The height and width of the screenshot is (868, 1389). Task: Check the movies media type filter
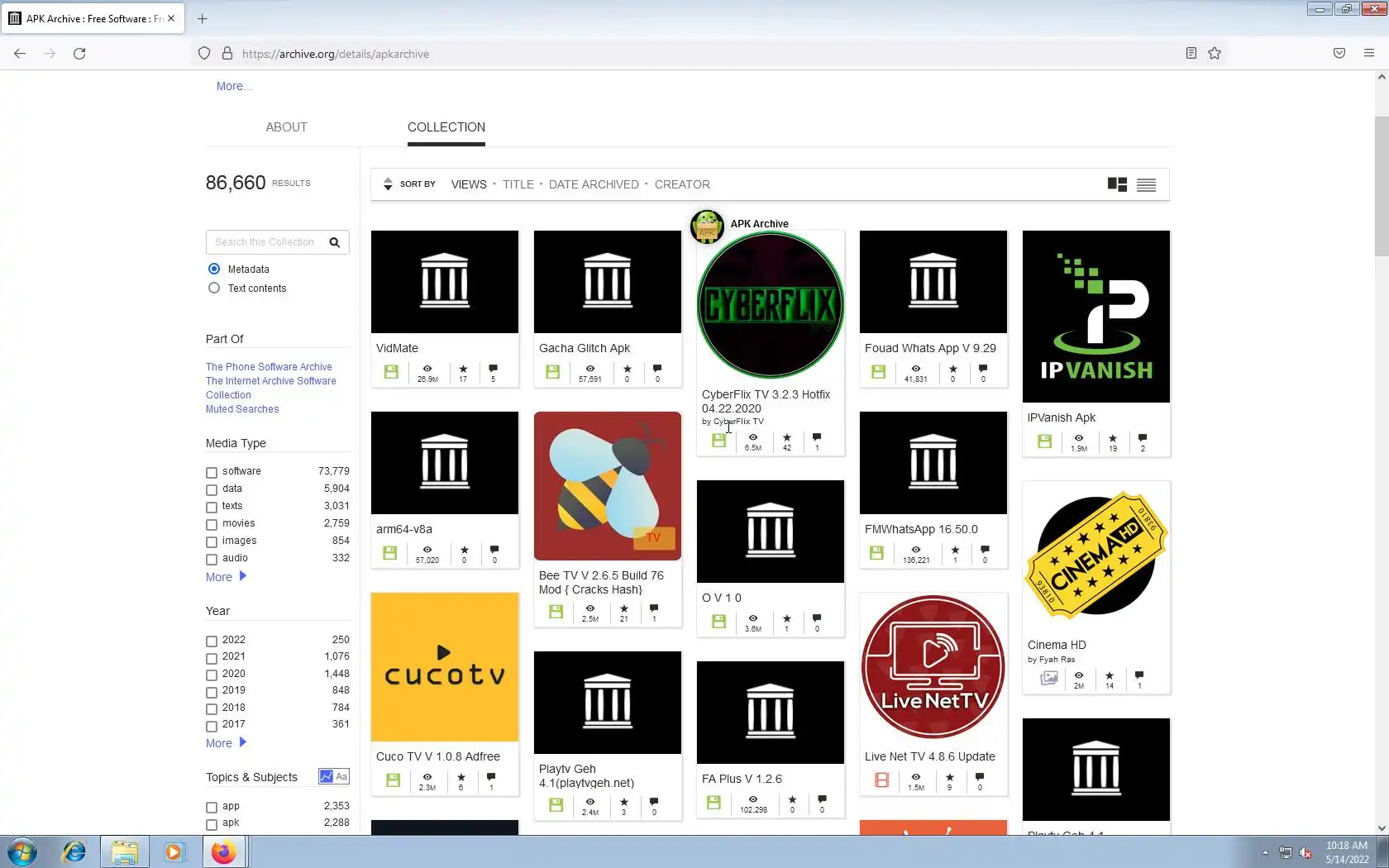(x=212, y=524)
